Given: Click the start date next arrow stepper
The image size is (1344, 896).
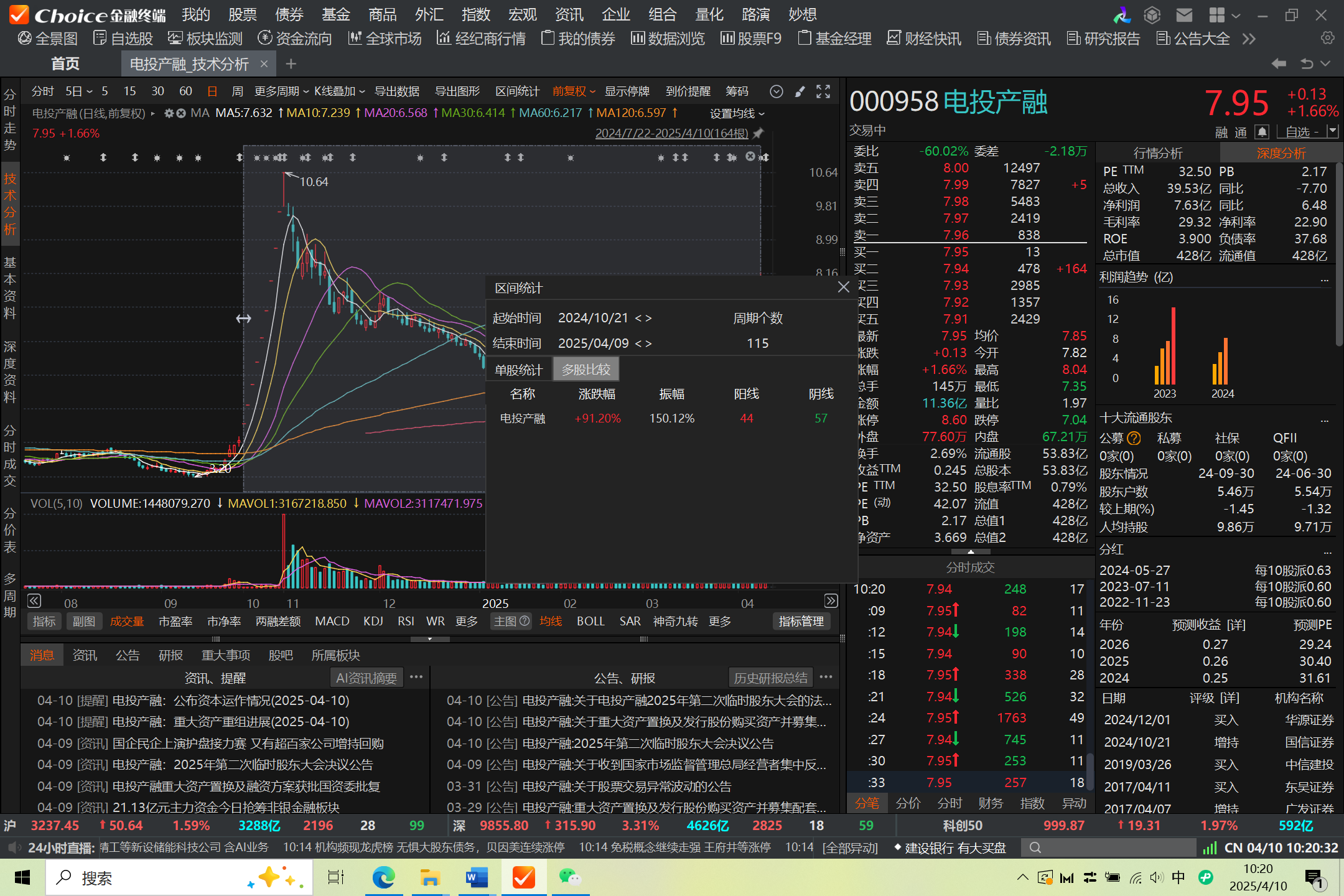Looking at the screenshot, I should 648,318.
